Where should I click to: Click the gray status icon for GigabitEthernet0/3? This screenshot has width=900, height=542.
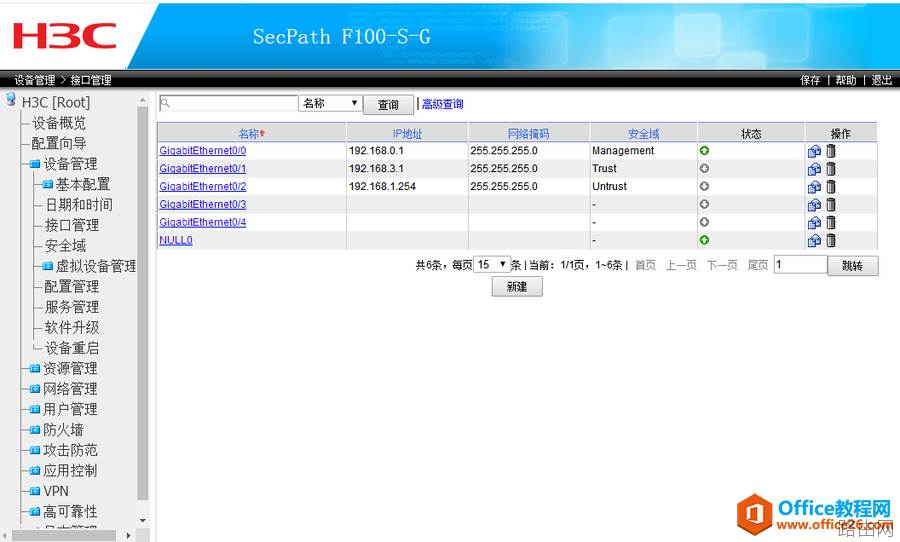point(704,204)
